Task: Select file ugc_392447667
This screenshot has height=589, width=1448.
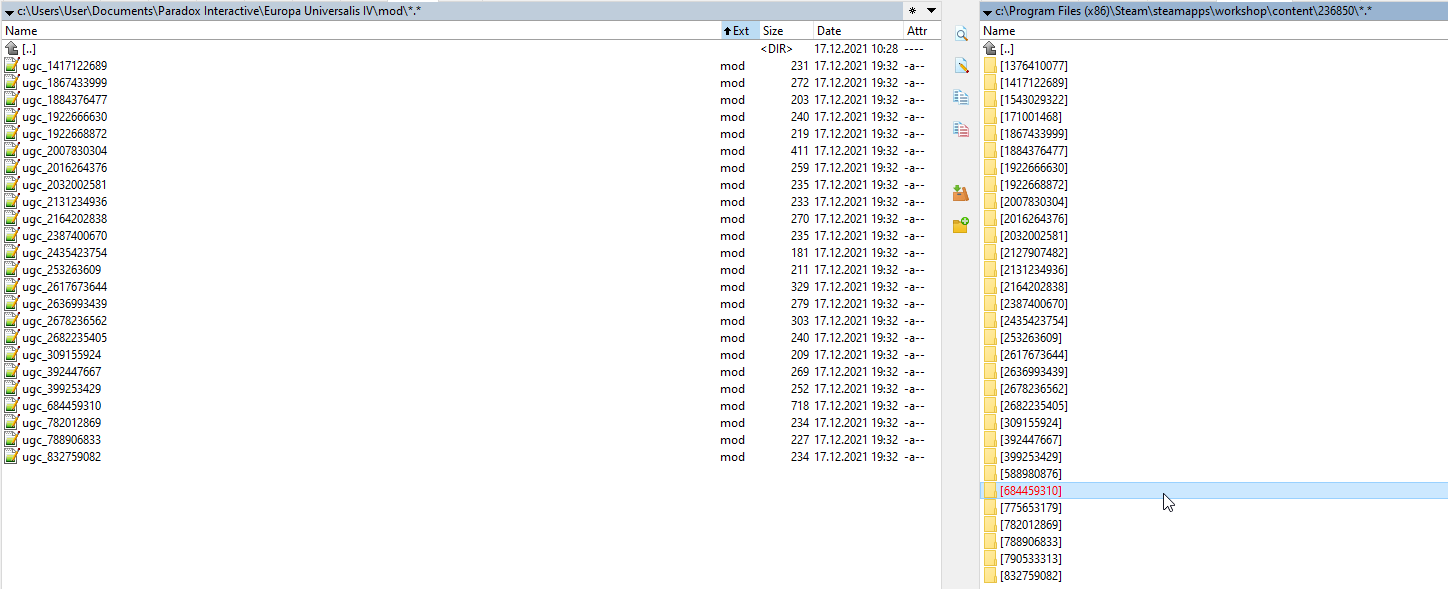Action: pos(470,372)
